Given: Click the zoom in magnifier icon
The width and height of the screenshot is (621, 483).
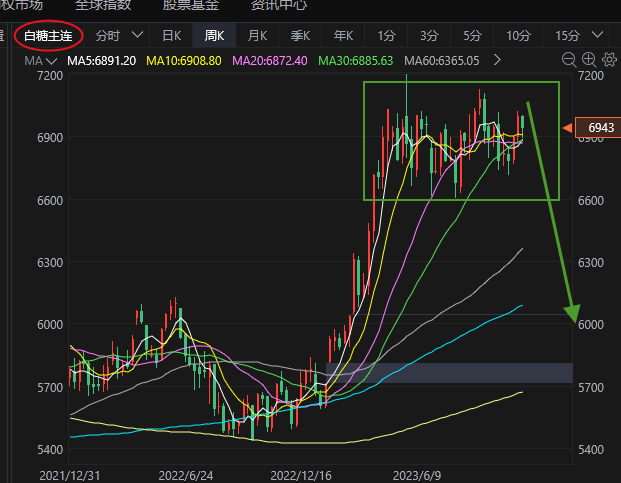Looking at the screenshot, I should pos(589,60).
